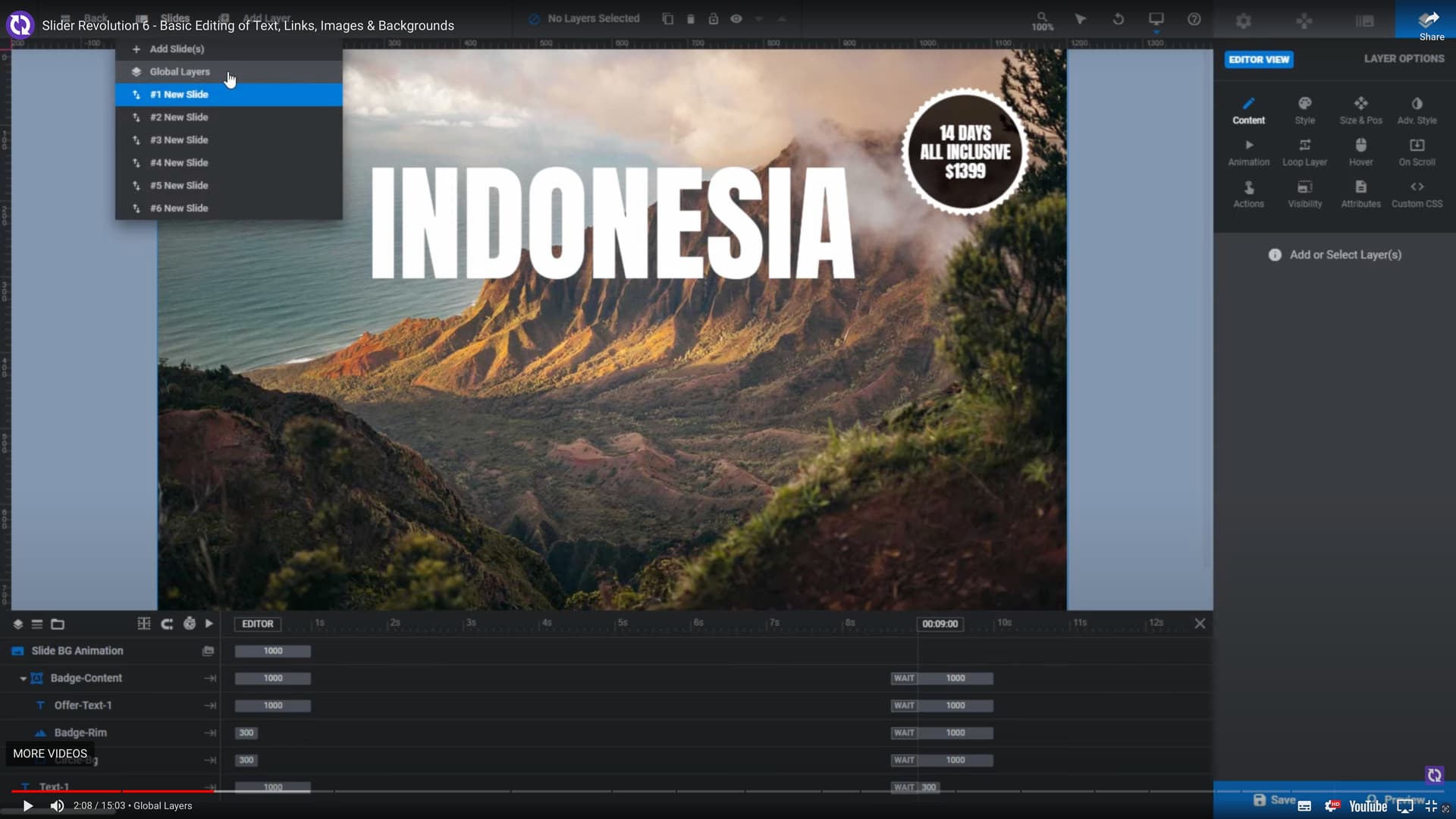
Task: Select Global Layers from slides dropdown
Action: pyautogui.click(x=180, y=71)
